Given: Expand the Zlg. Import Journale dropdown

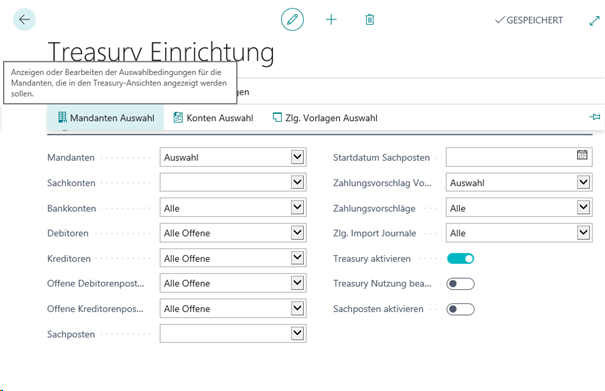Looking at the screenshot, I should pos(583,233).
